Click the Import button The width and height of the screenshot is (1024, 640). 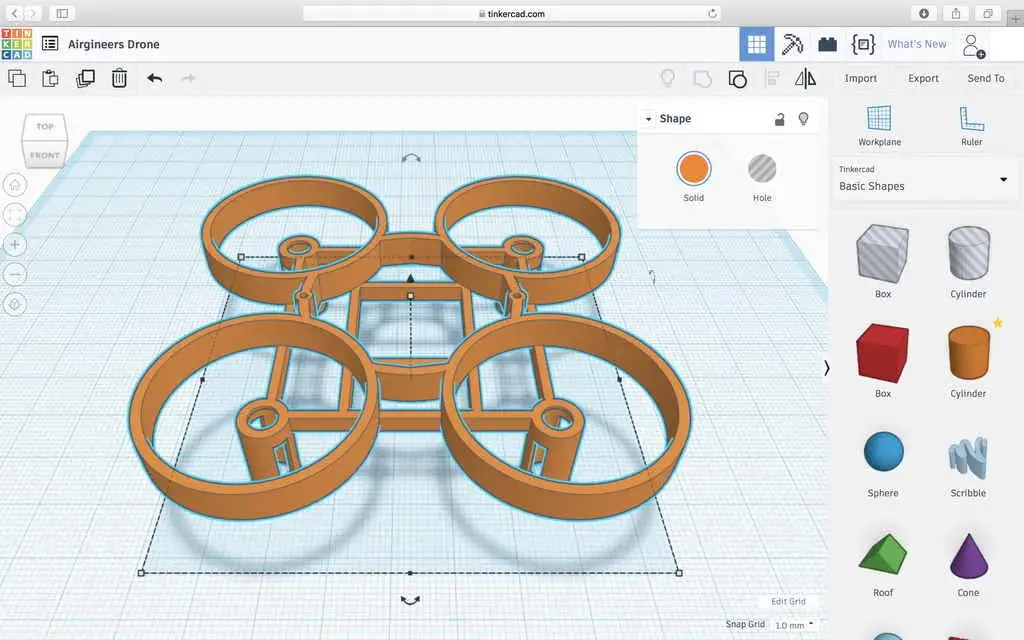[x=860, y=78]
